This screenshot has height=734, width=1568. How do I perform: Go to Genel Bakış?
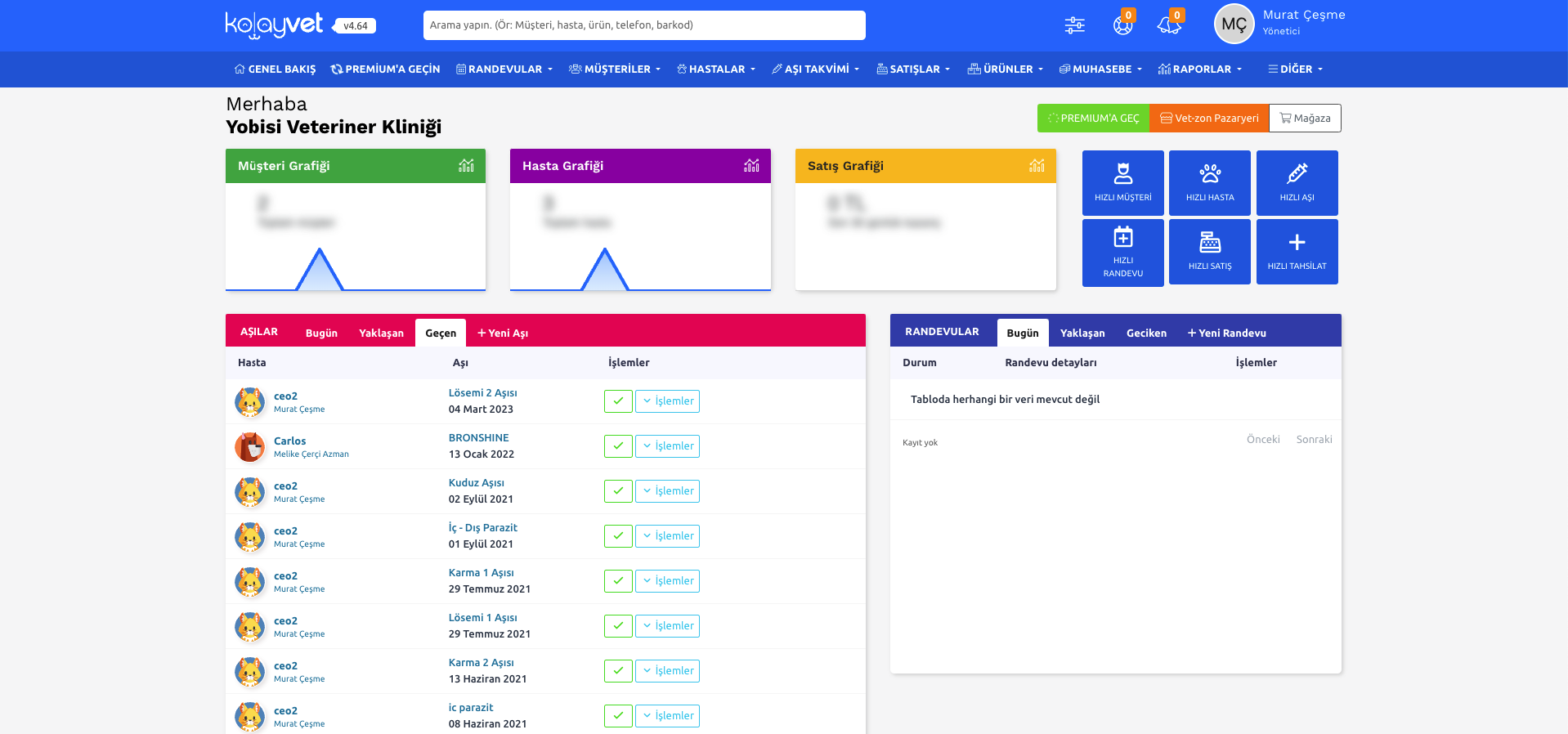[275, 69]
